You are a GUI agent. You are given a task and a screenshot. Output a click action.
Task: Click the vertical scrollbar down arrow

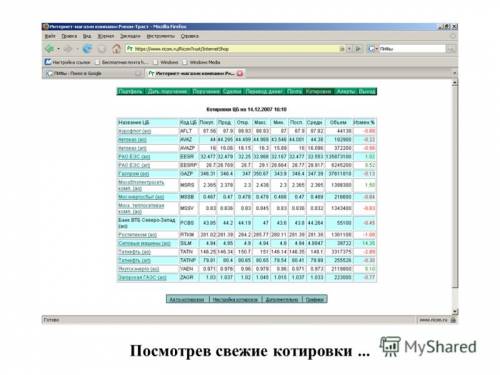(455, 311)
